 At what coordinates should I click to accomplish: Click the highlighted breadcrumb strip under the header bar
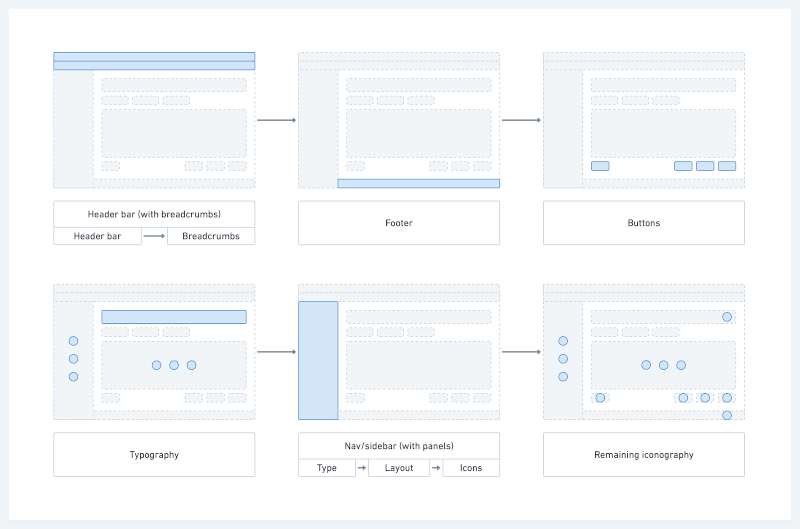pos(154,66)
